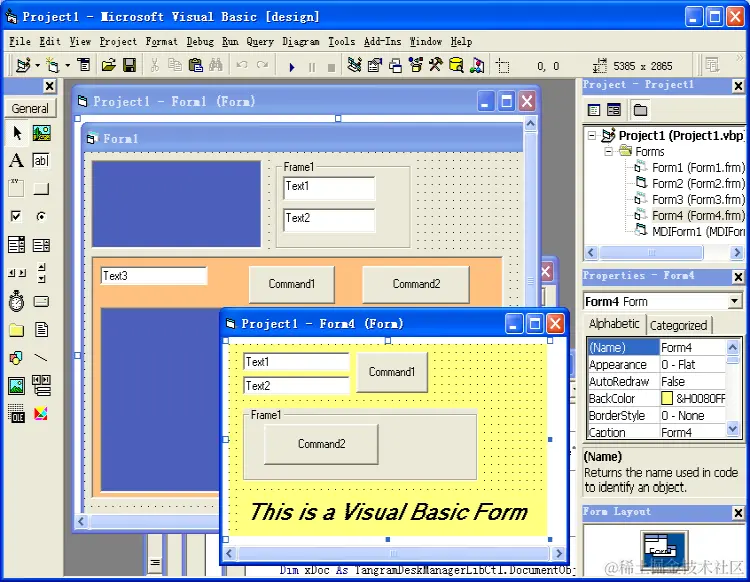Viewport: 750px width, 582px height.
Task: Open Properties Window from the toolbar
Action: 375,65
